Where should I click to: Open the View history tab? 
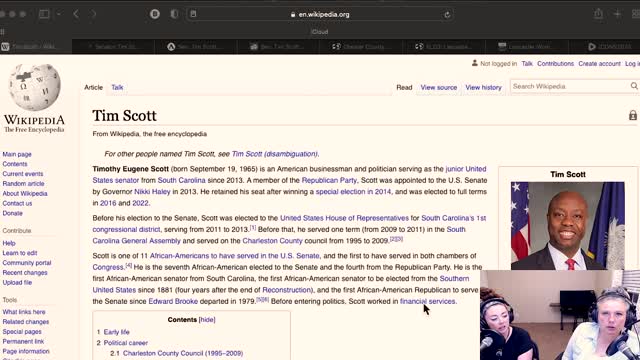point(483,87)
